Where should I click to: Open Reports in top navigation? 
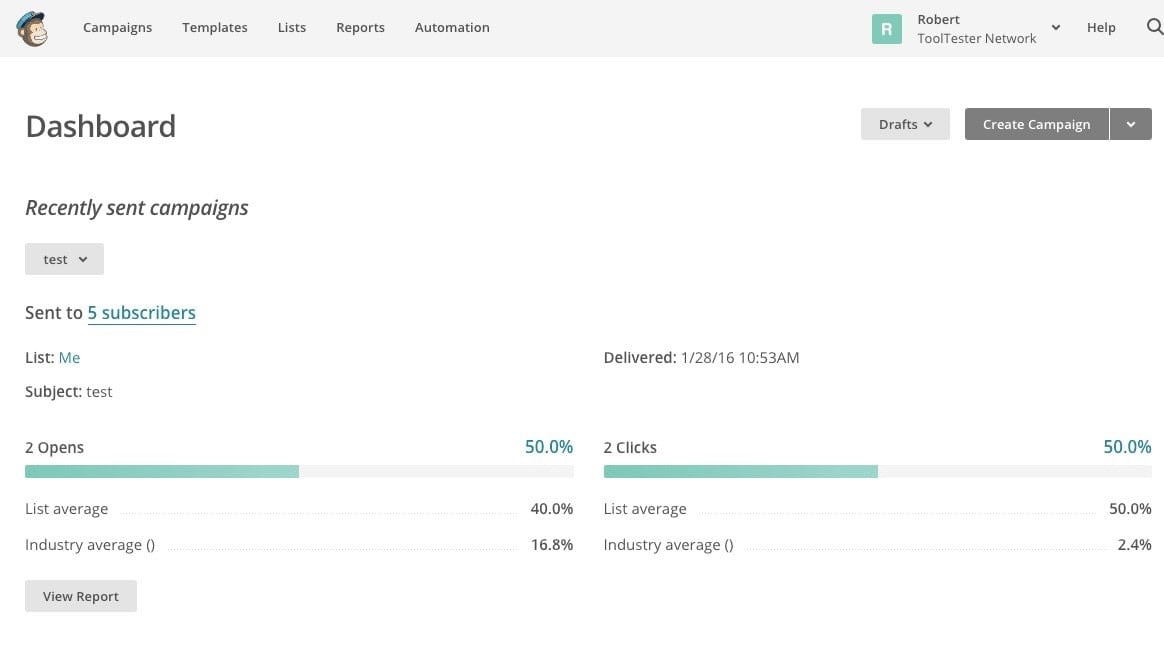(360, 27)
